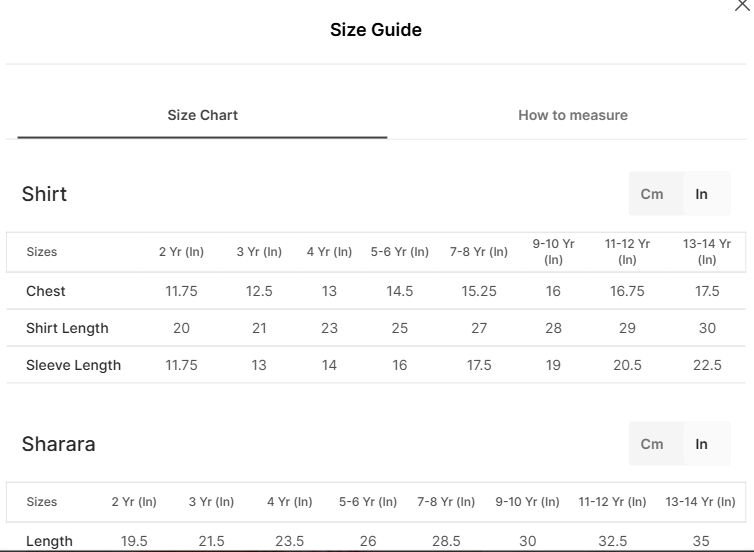The width and height of the screenshot is (754, 552).
Task: Click the 2 Yr (In) Shirt column header
Action: coord(181,251)
